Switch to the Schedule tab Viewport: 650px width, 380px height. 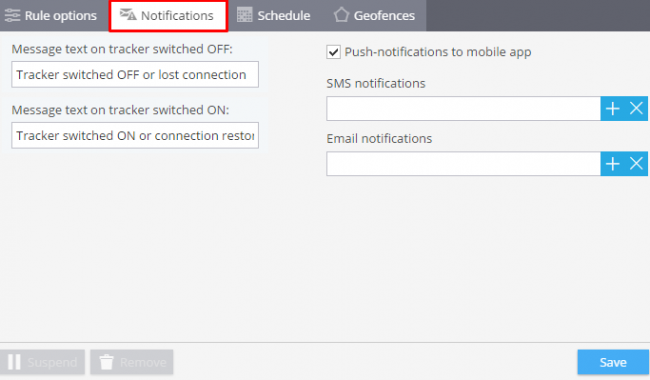coord(274,15)
